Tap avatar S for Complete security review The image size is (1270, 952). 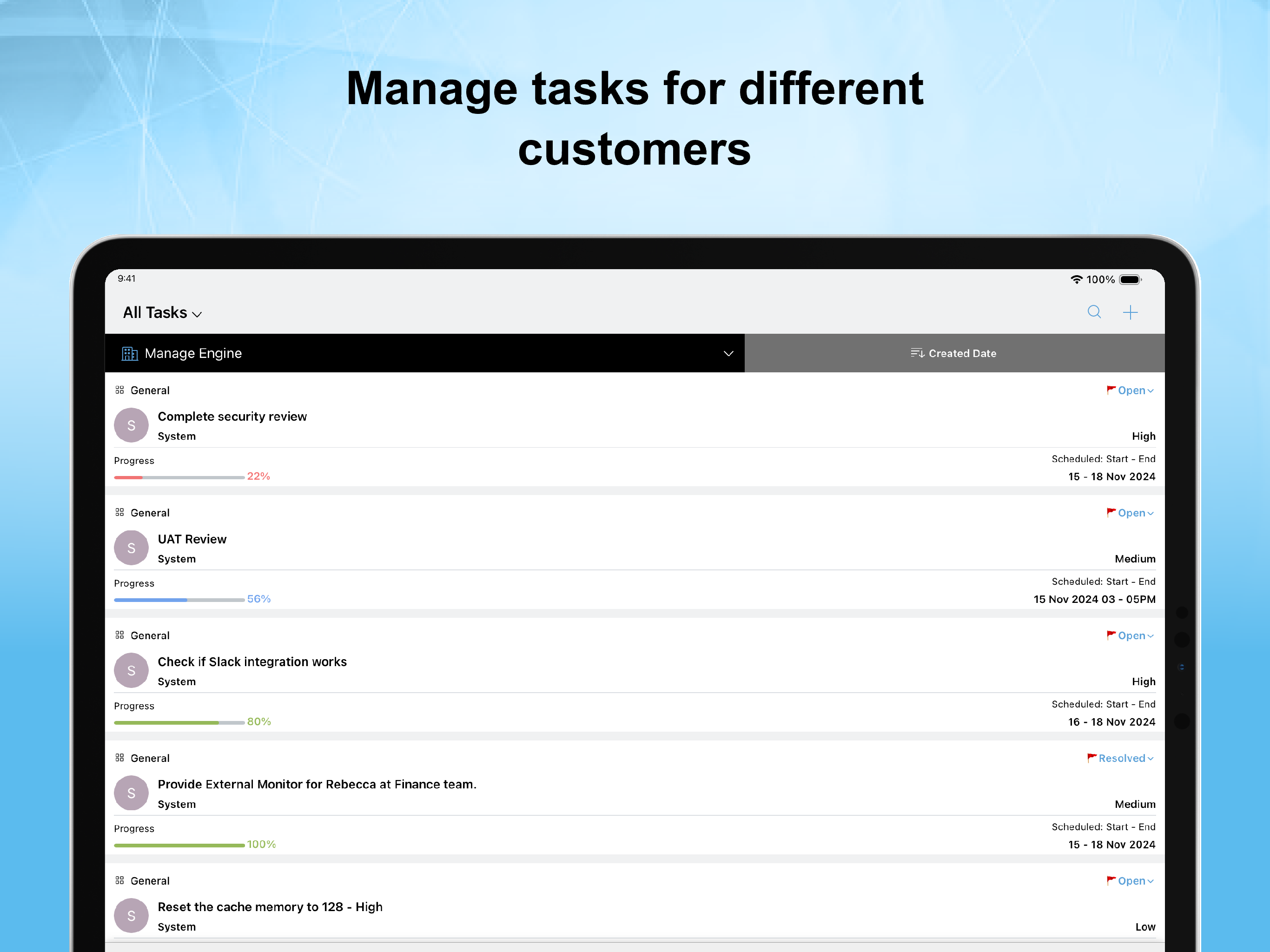131,425
